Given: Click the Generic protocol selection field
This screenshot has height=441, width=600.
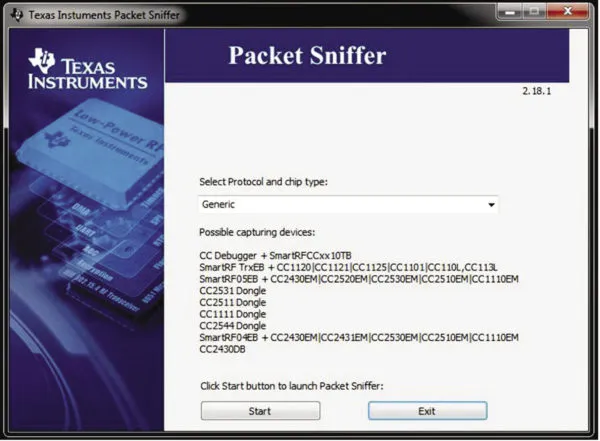Looking at the screenshot, I should pyautogui.click(x=348, y=204).
